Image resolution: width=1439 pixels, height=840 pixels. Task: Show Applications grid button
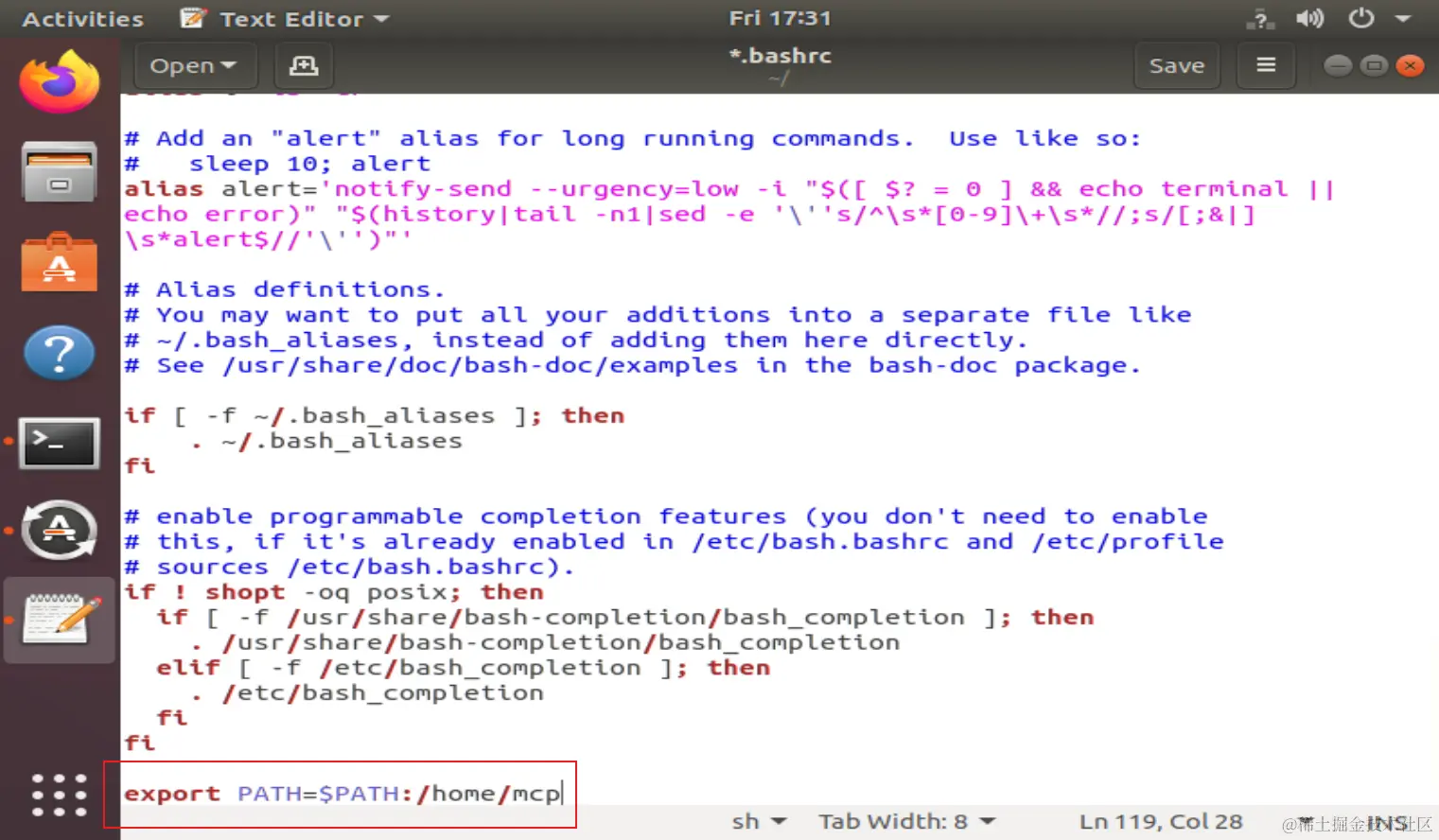point(60,795)
